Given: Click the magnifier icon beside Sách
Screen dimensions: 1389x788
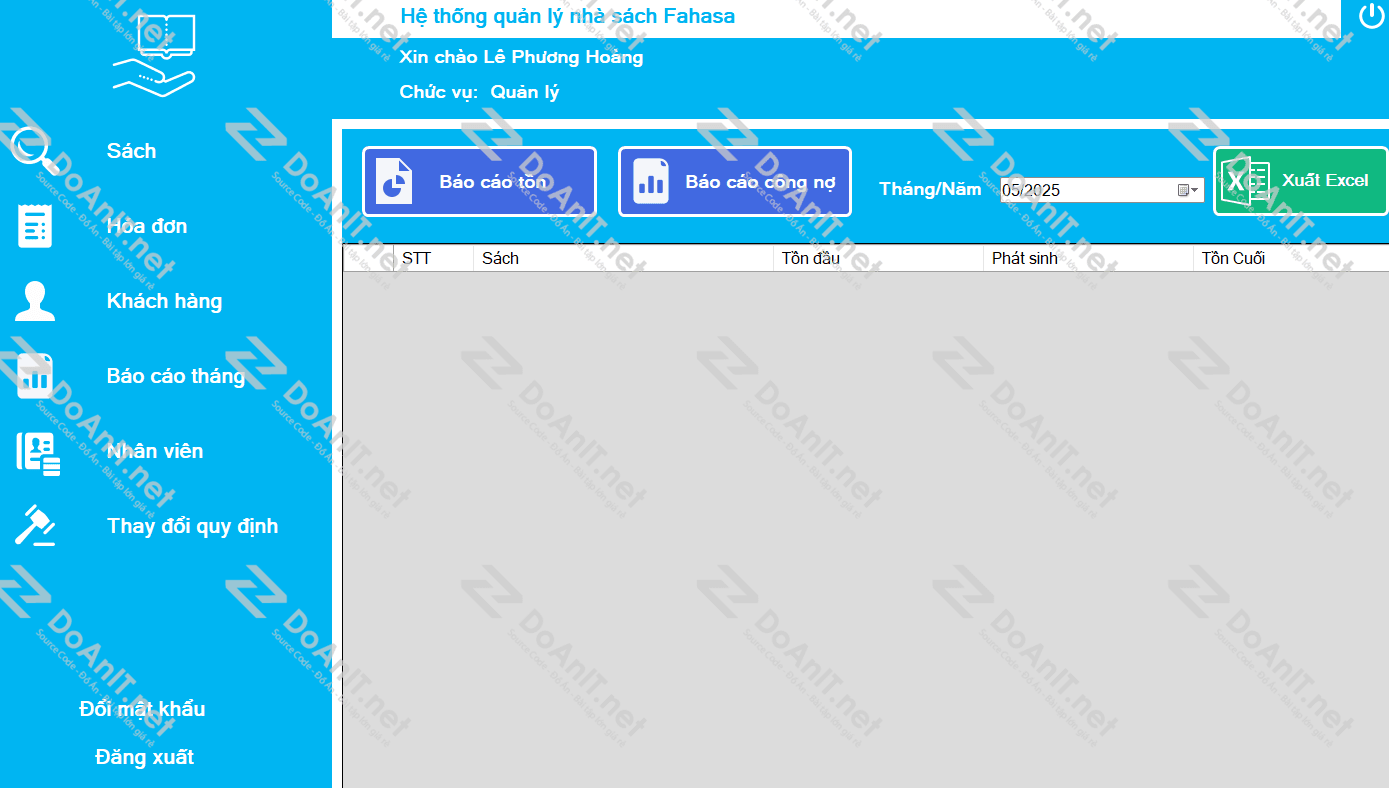Looking at the screenshot, I should pyautogui.click(x=35, y=151).
